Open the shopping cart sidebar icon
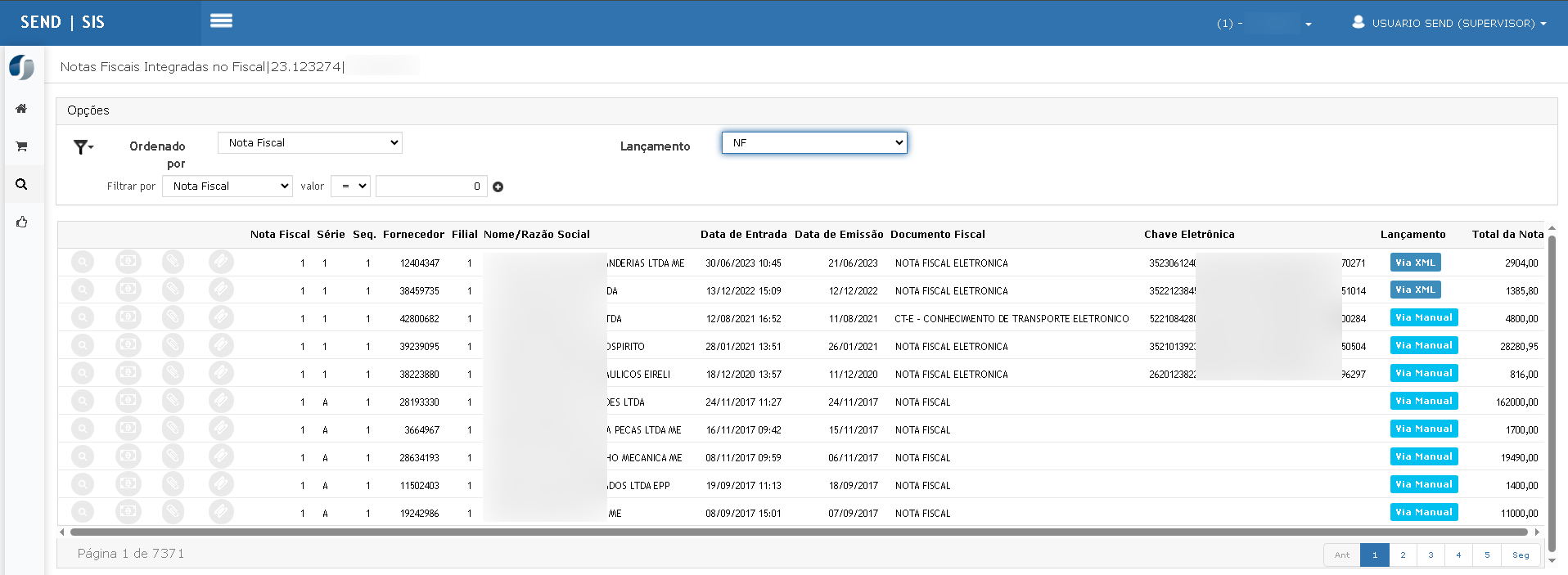Image resolution: width=1568 pixels, height=575 pixels. point(22,146)
